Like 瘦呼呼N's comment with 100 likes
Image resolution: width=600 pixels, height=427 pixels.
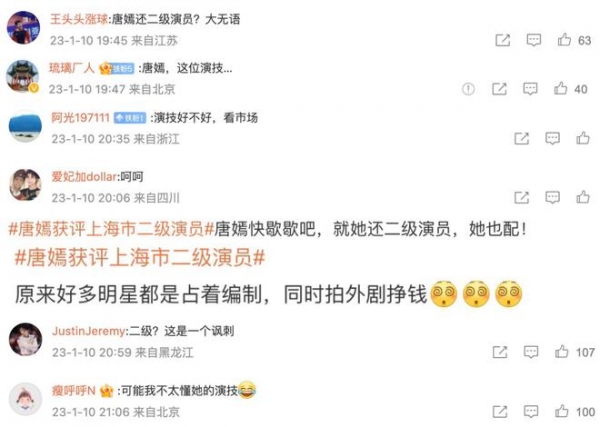pos(561,412)
